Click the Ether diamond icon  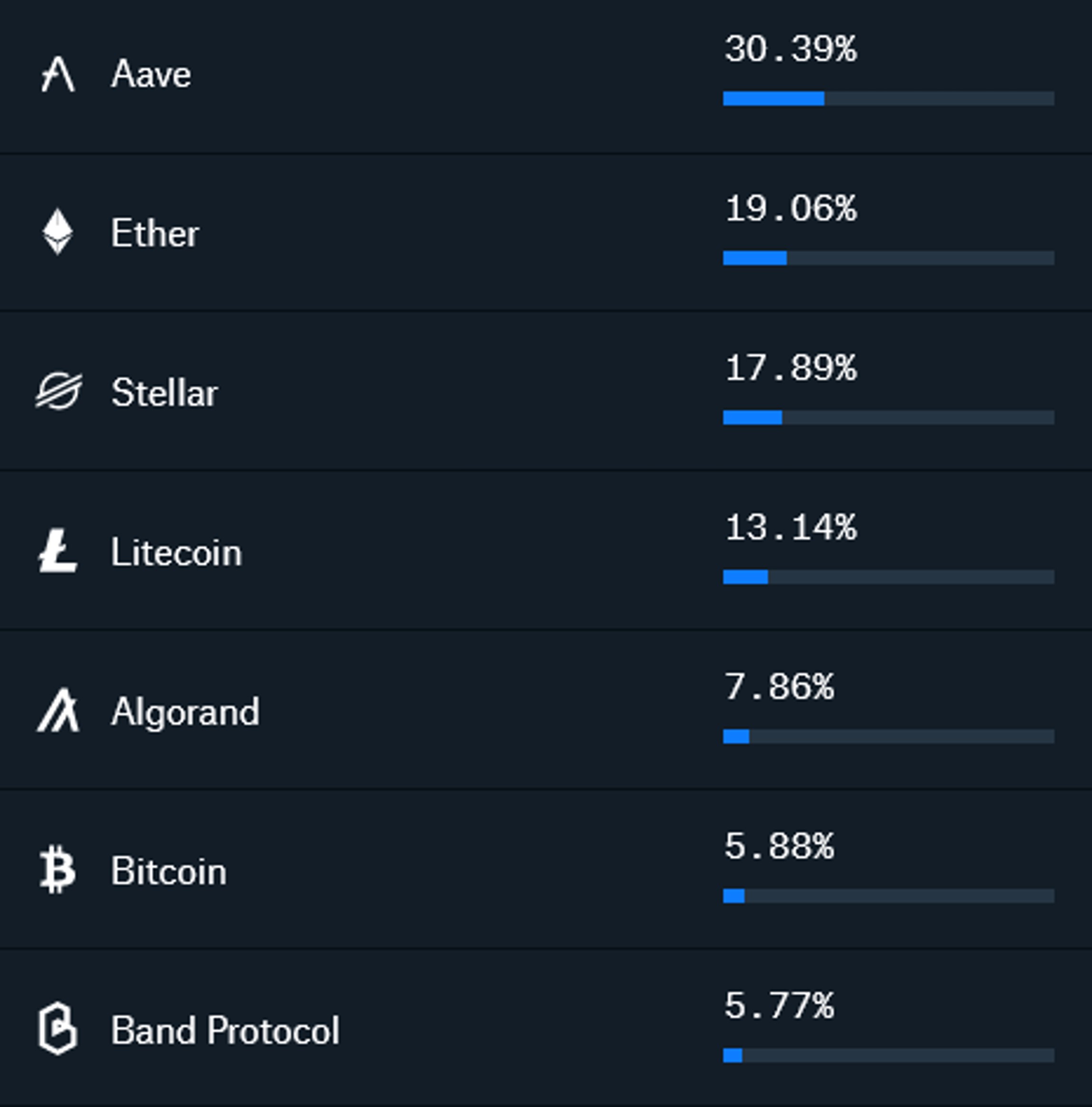58,232
